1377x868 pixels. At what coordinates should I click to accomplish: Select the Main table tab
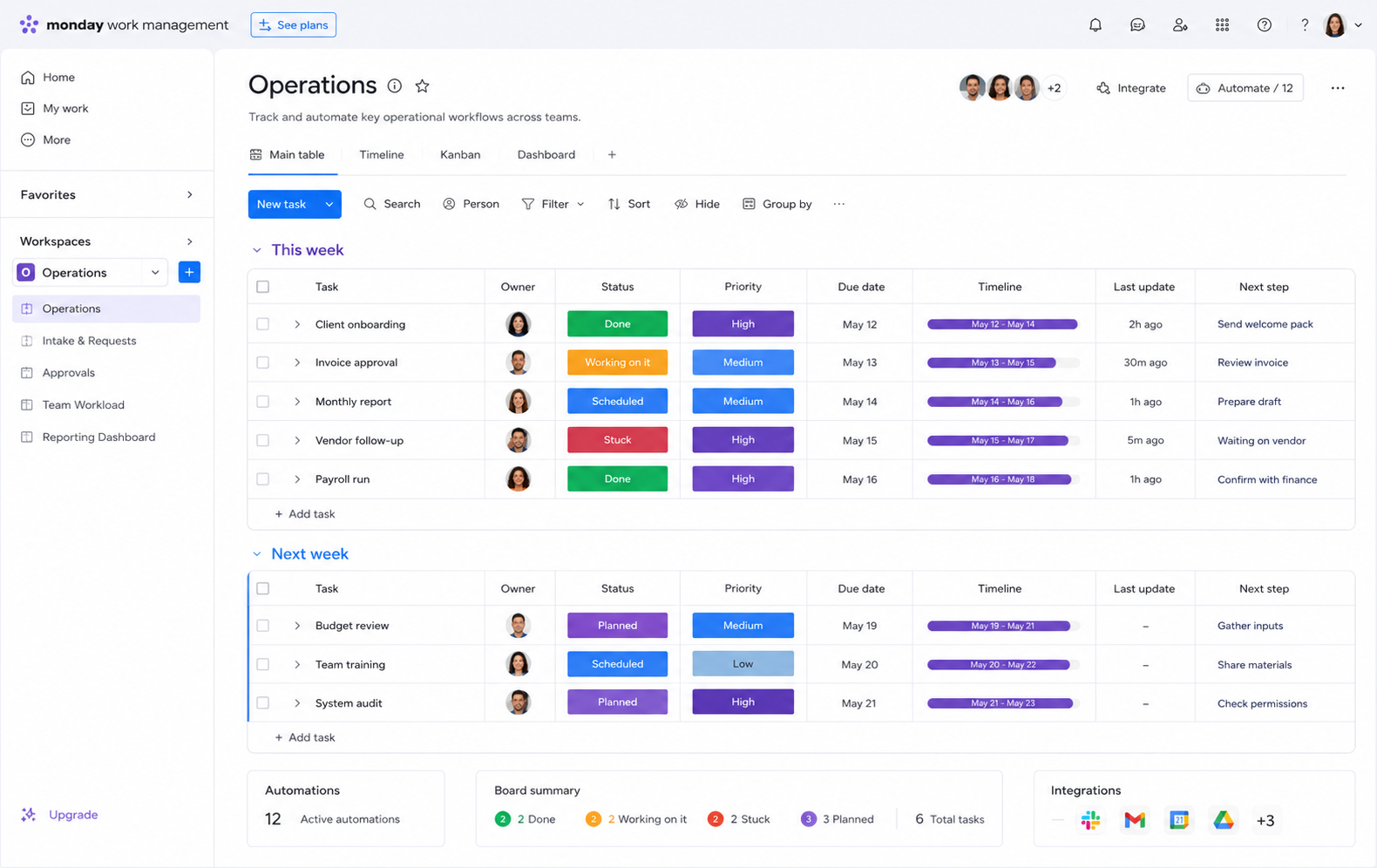pos(288,154)
